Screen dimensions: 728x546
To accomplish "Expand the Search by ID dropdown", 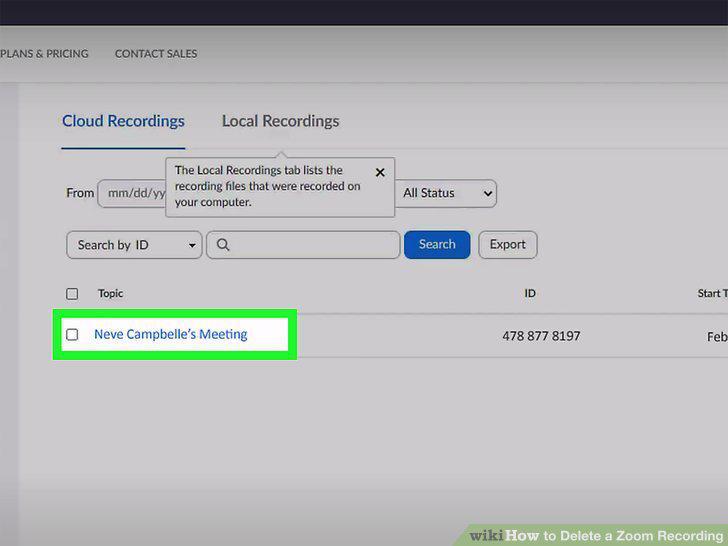I will 134,245.
